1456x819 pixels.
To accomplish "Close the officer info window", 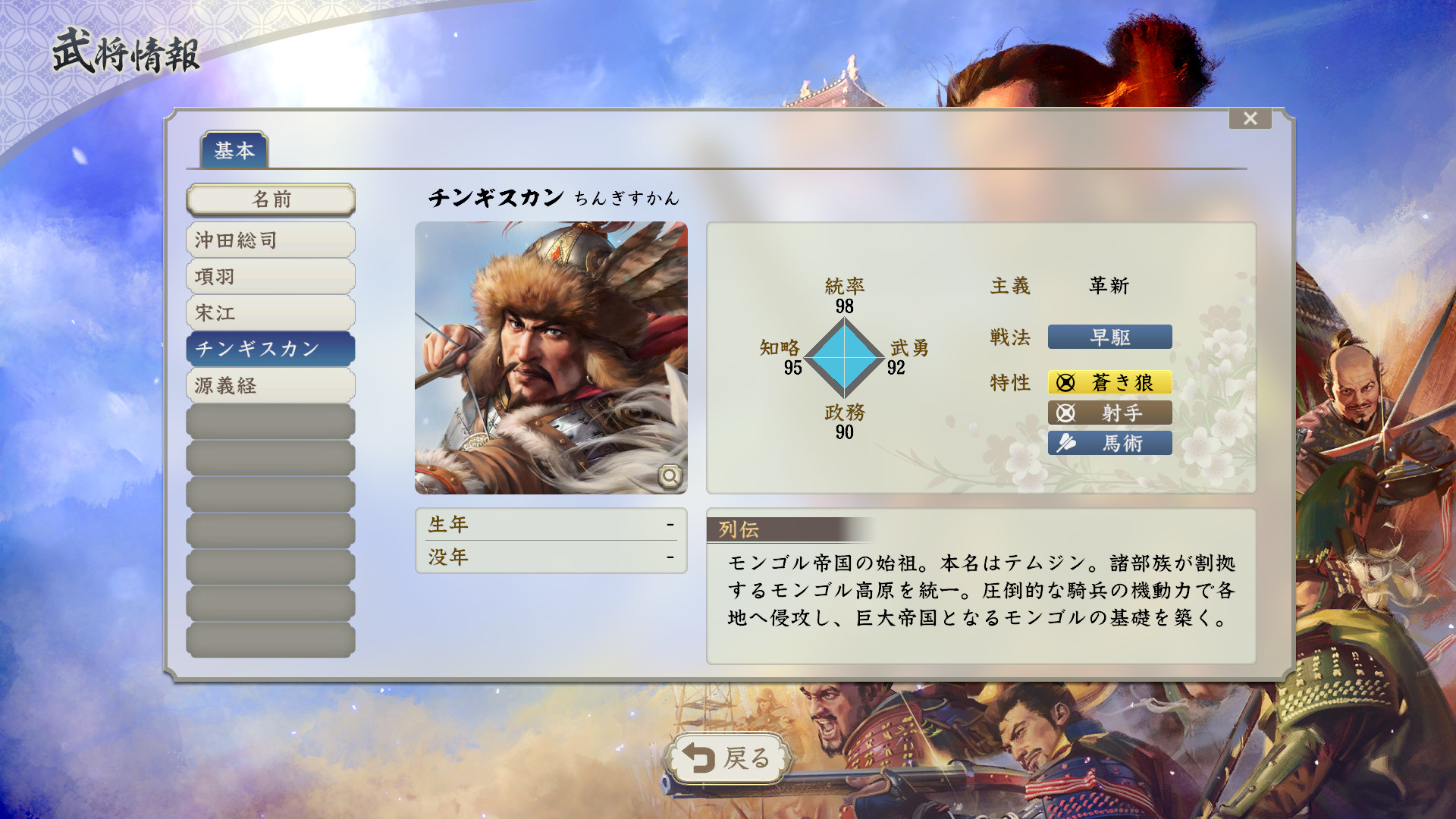I will [1250, 118].
